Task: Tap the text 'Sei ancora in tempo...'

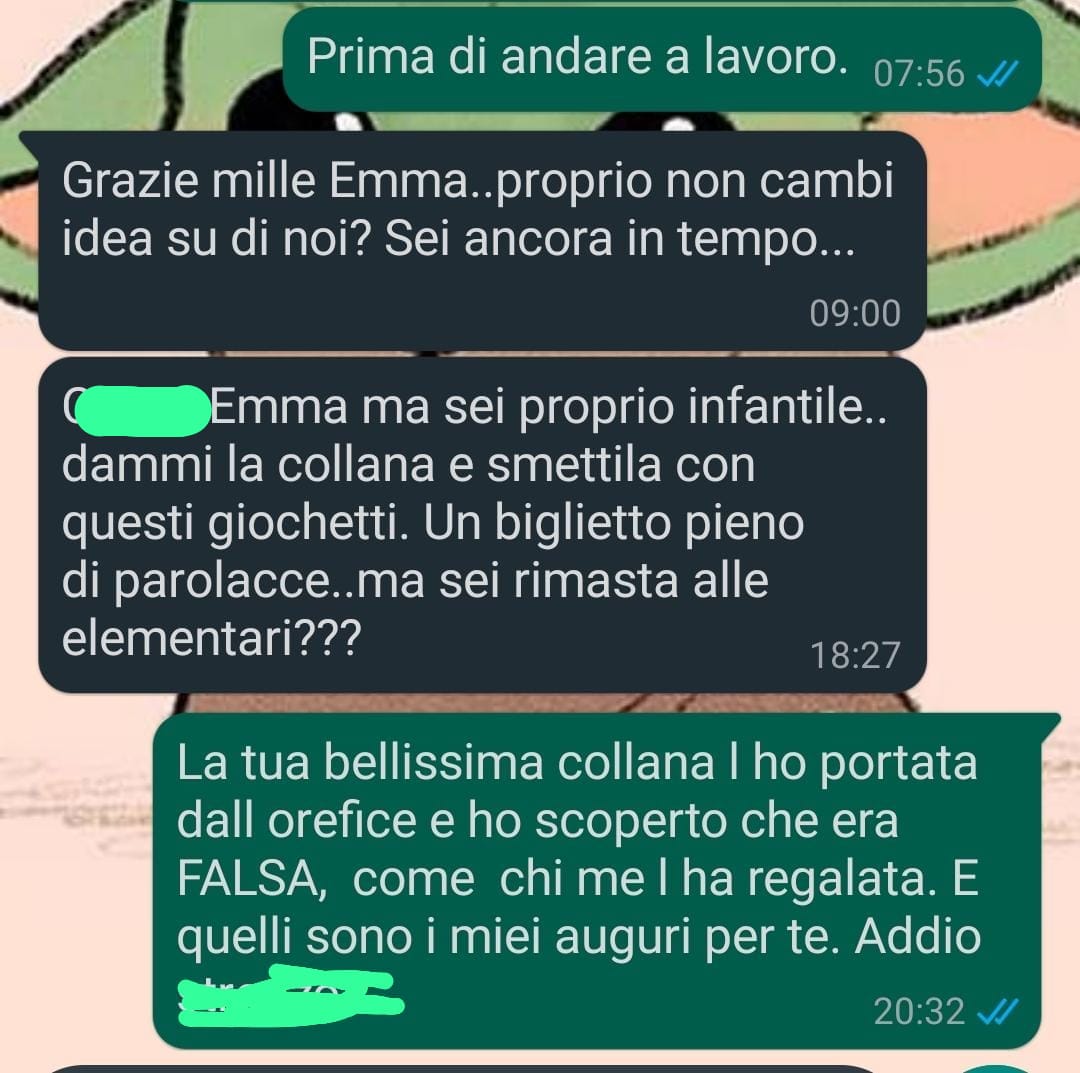Action: [x=620, y=240]
